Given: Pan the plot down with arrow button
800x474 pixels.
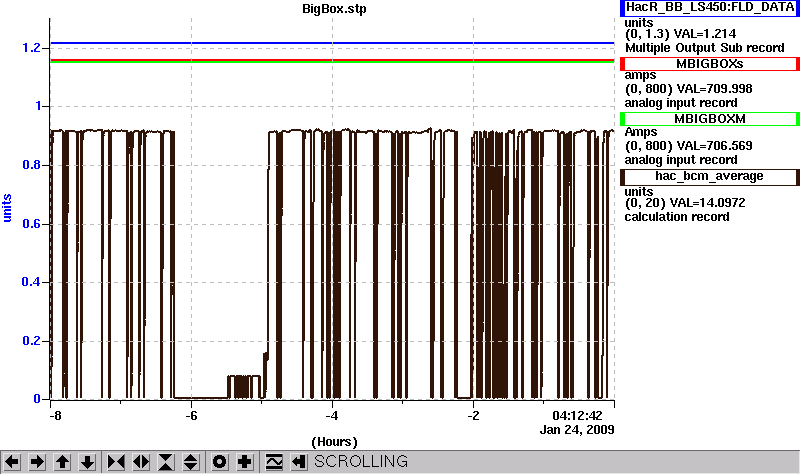Looking at the screenshot, I should pos(87,462).
